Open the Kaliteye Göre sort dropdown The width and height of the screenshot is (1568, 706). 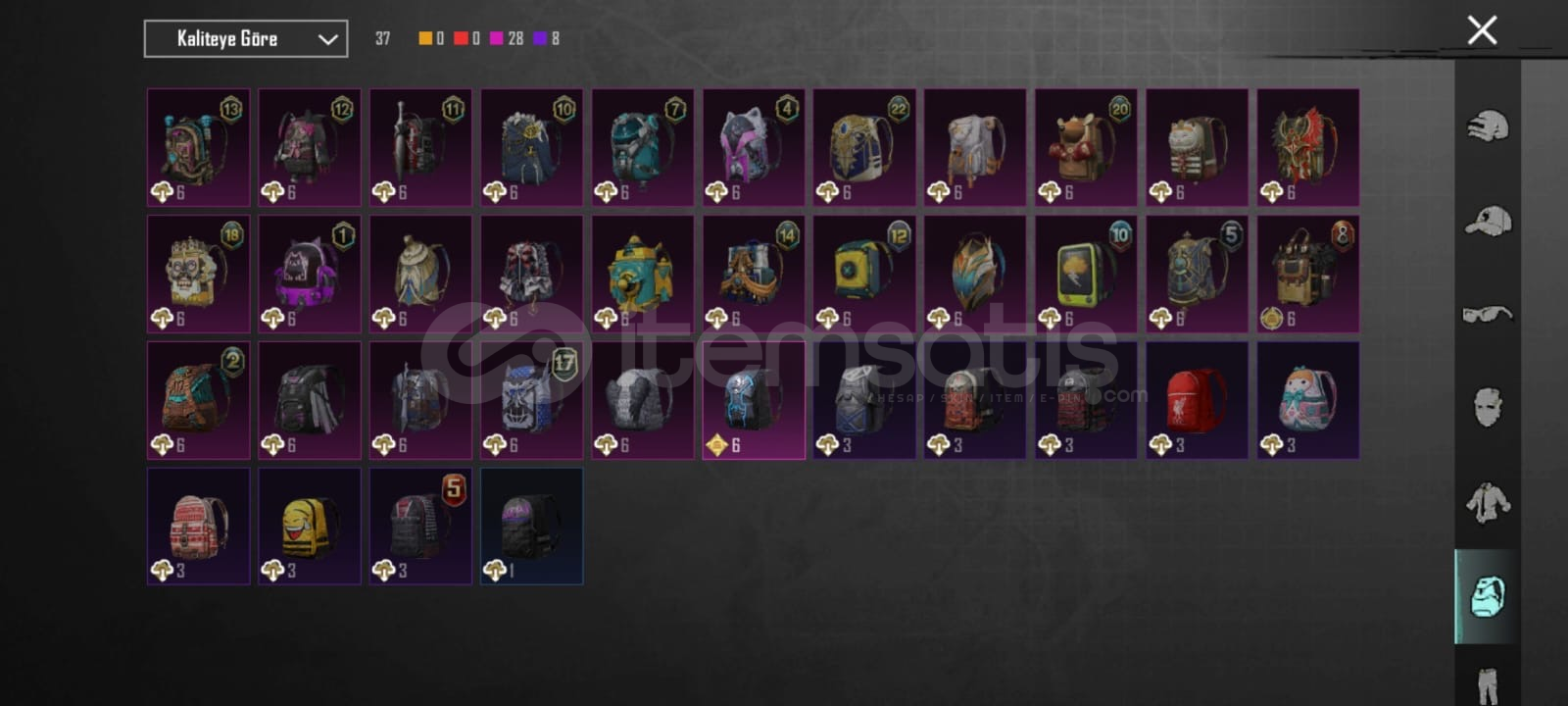pyautogui.click(x=246, y=39)
